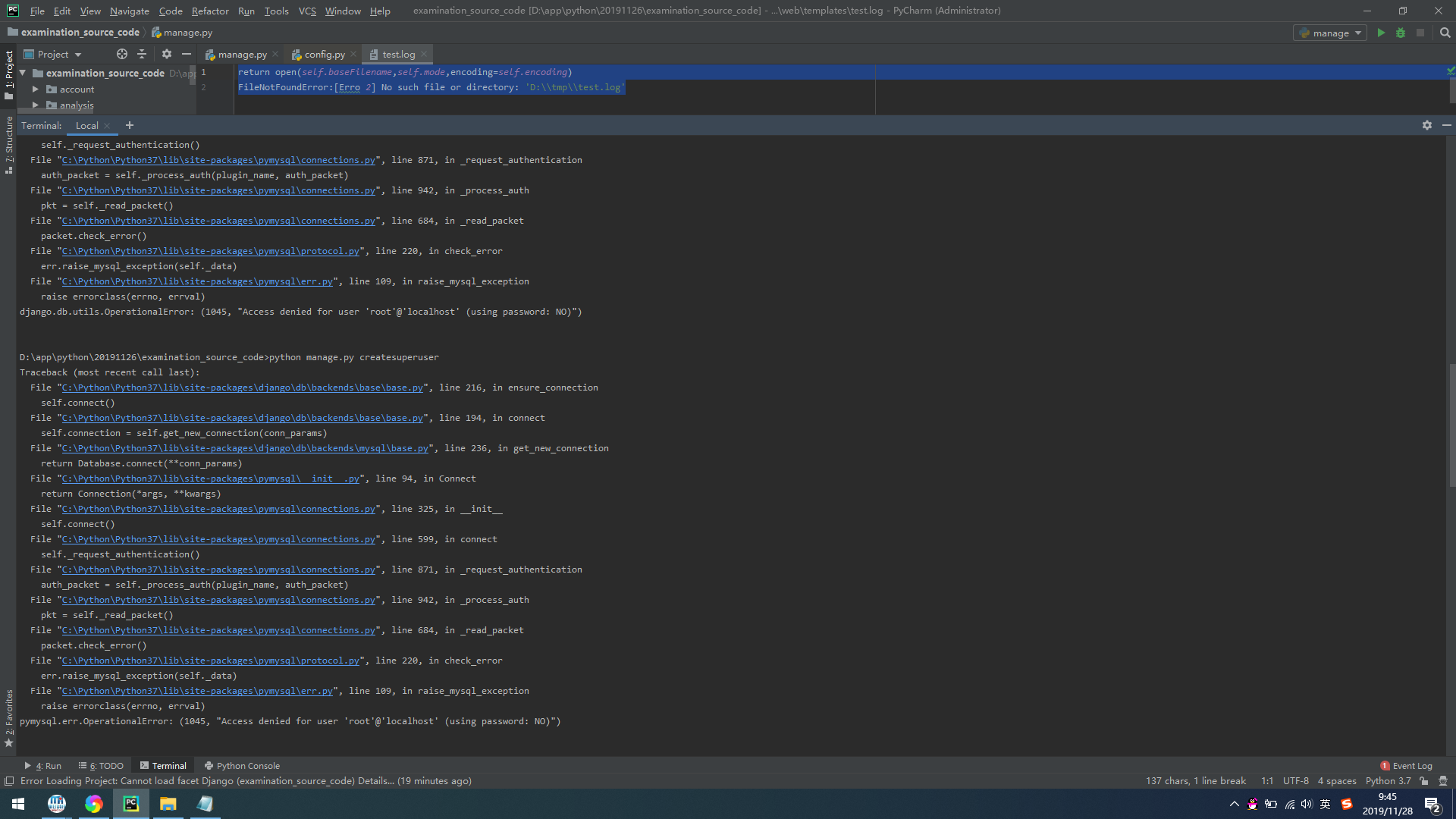Expand the account folder

36,89
